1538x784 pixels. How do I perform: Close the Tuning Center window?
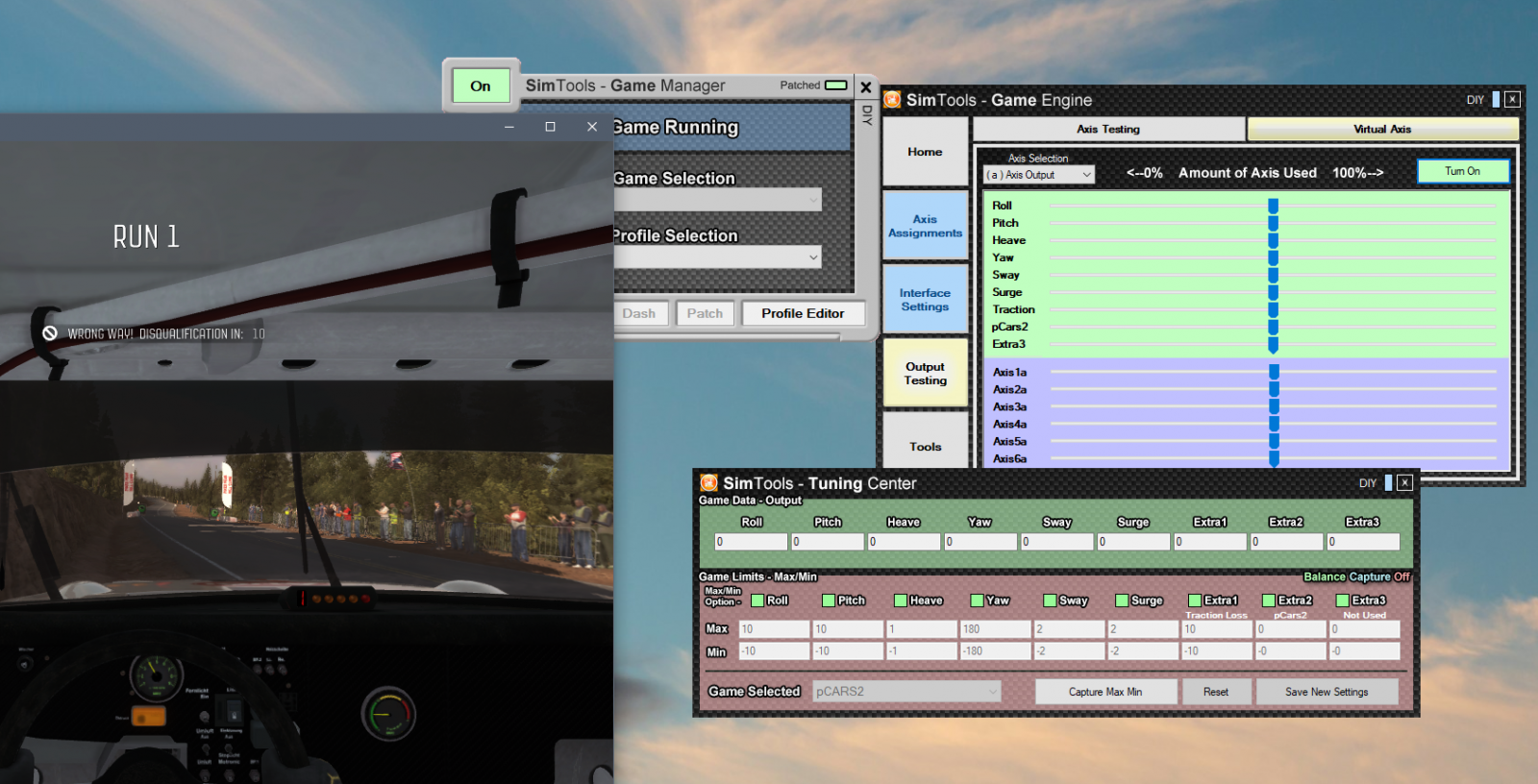(1404, 483)
